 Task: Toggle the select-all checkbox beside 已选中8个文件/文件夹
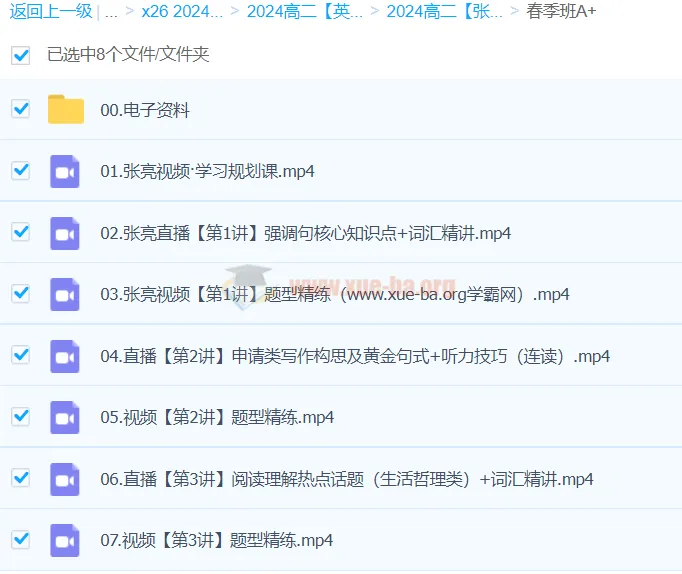tap(20, 55)
